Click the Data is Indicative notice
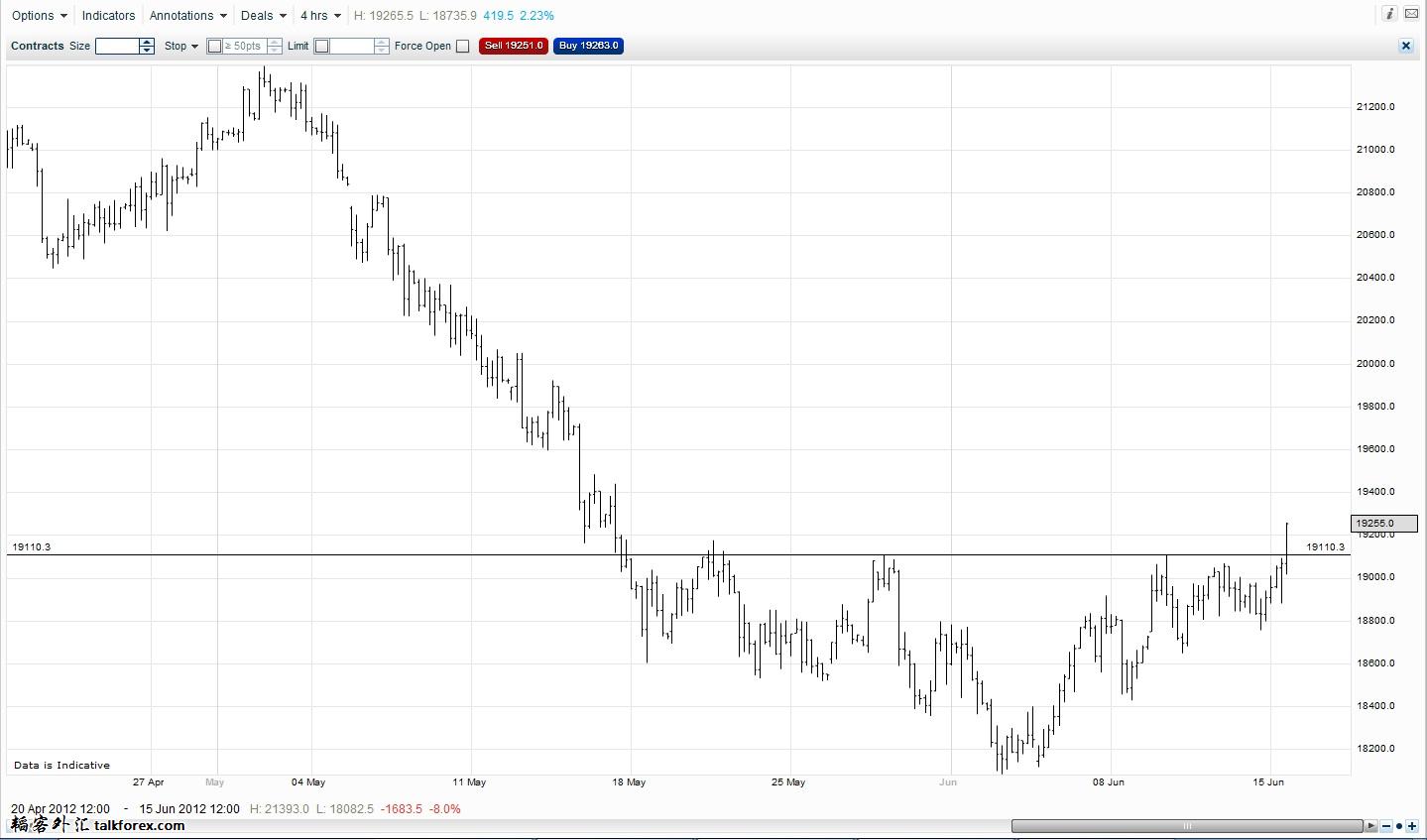Image resolution: width=1427 pixels, height=840 pixels. click(61, 766)
